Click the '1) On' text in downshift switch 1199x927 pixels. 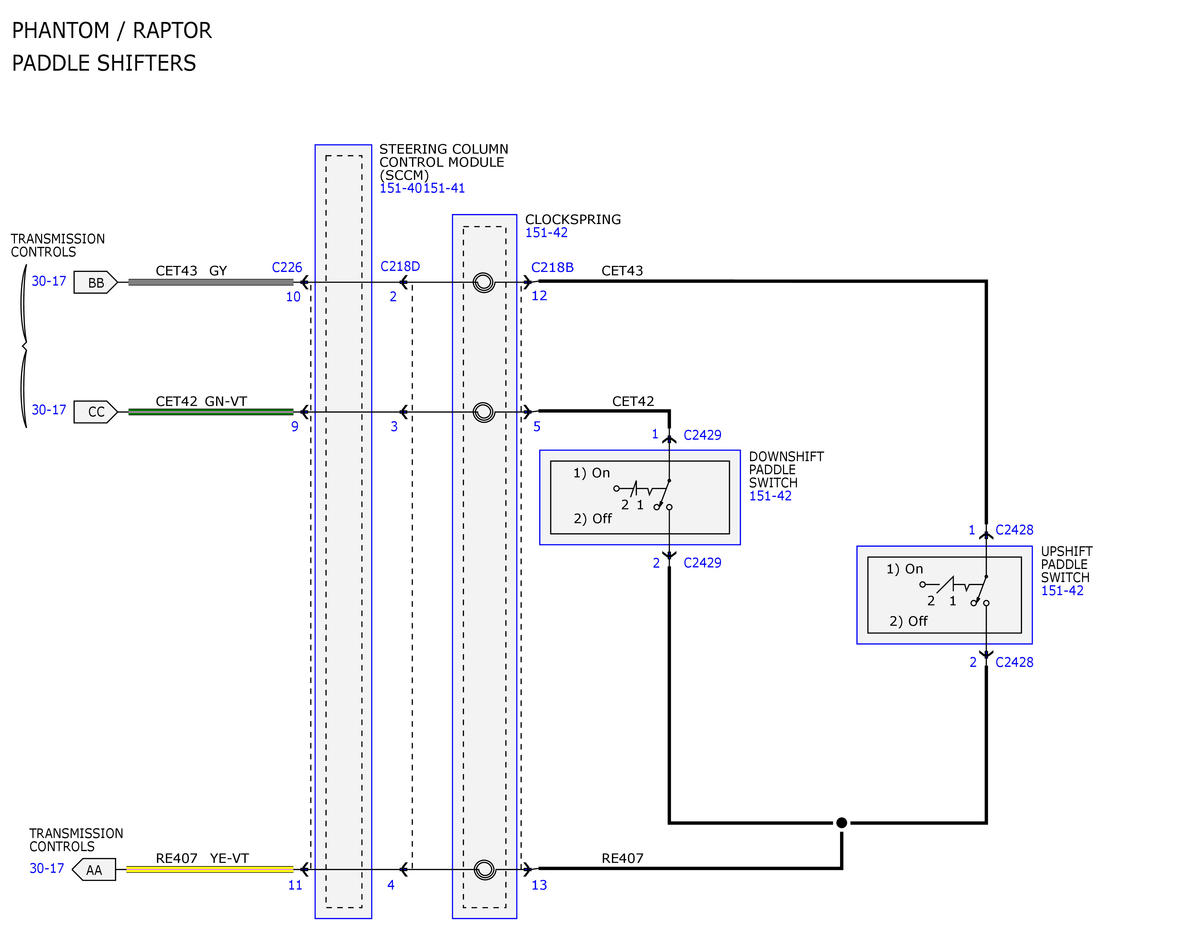click(592, 473)
